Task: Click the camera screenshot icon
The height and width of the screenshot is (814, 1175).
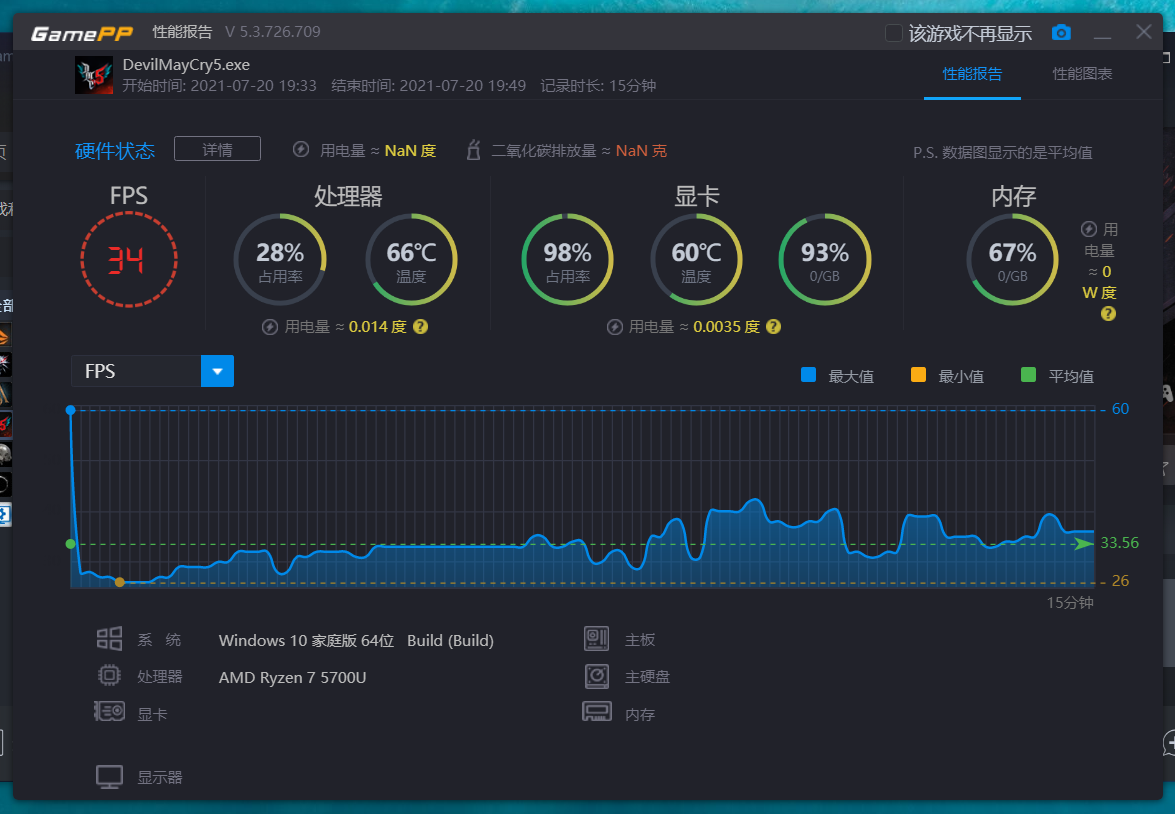Action: [1061, 33]
